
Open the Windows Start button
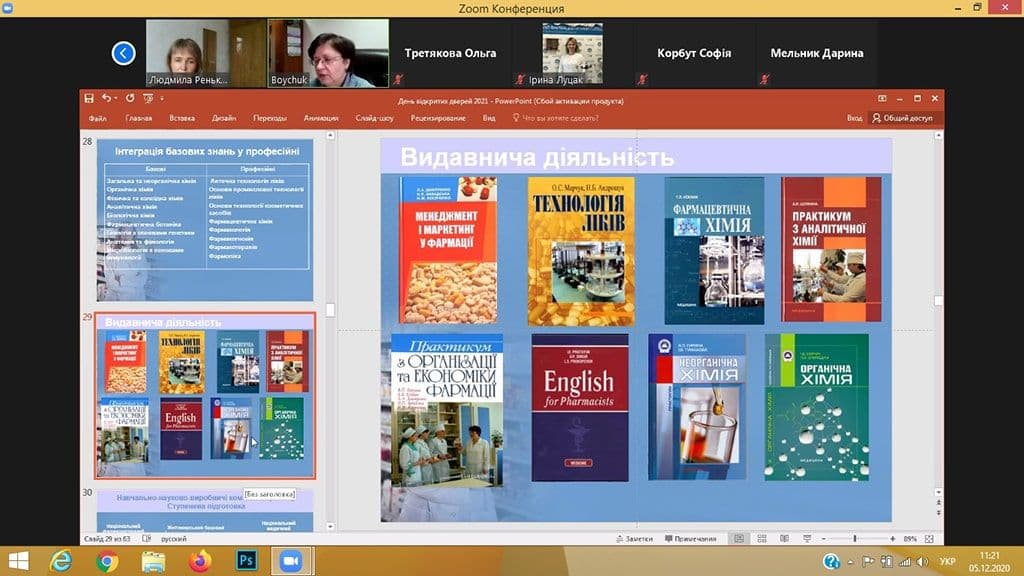tap(18, 561)
